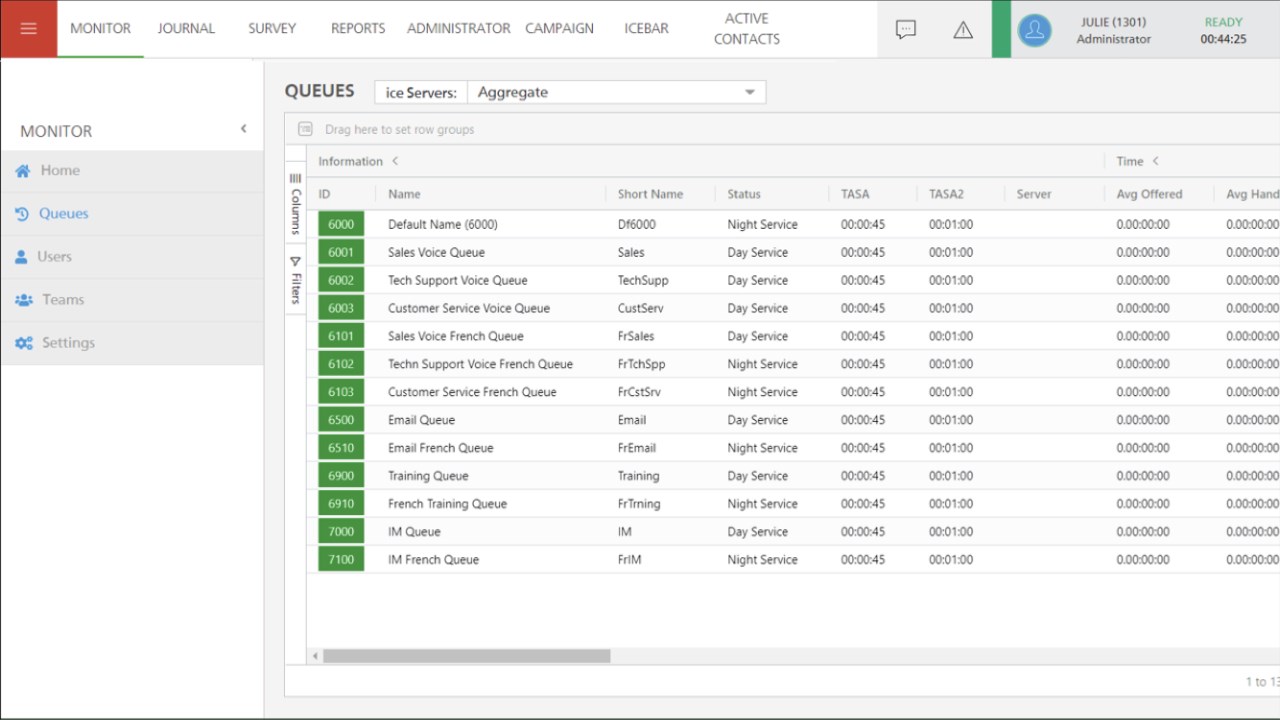Sort by the Server column header
The width and height of the screenshot is (1280, 720).
tap(1034, 194)
